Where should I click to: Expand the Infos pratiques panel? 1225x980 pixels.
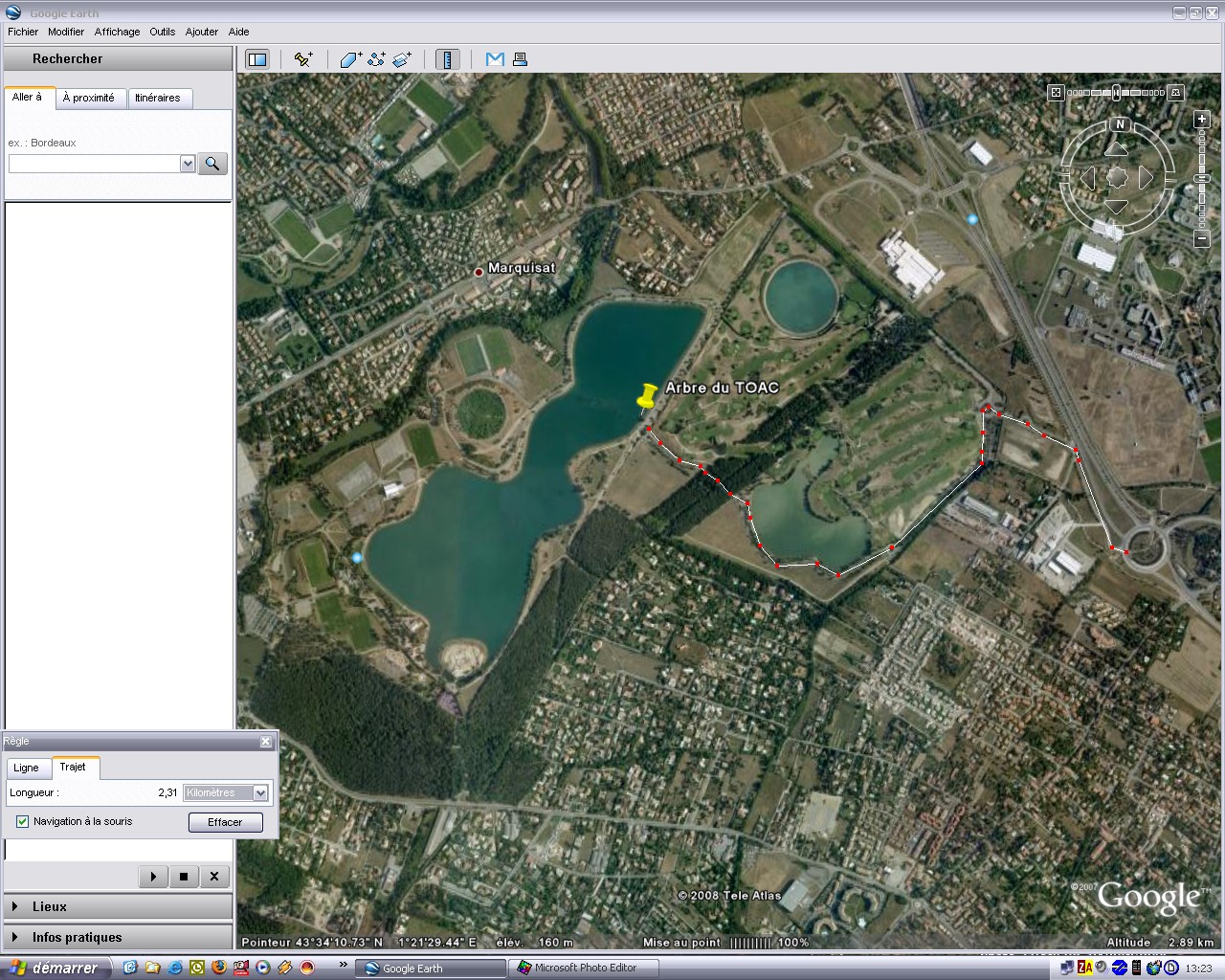point(119,937)
